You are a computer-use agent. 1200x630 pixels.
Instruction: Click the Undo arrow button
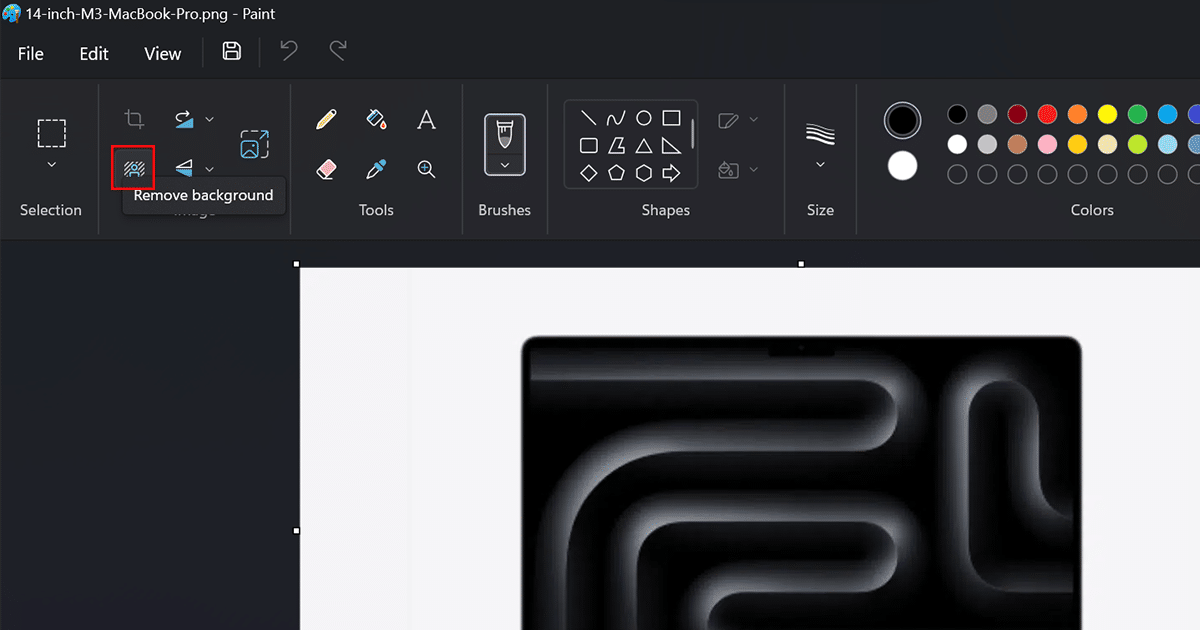(289, 52)
